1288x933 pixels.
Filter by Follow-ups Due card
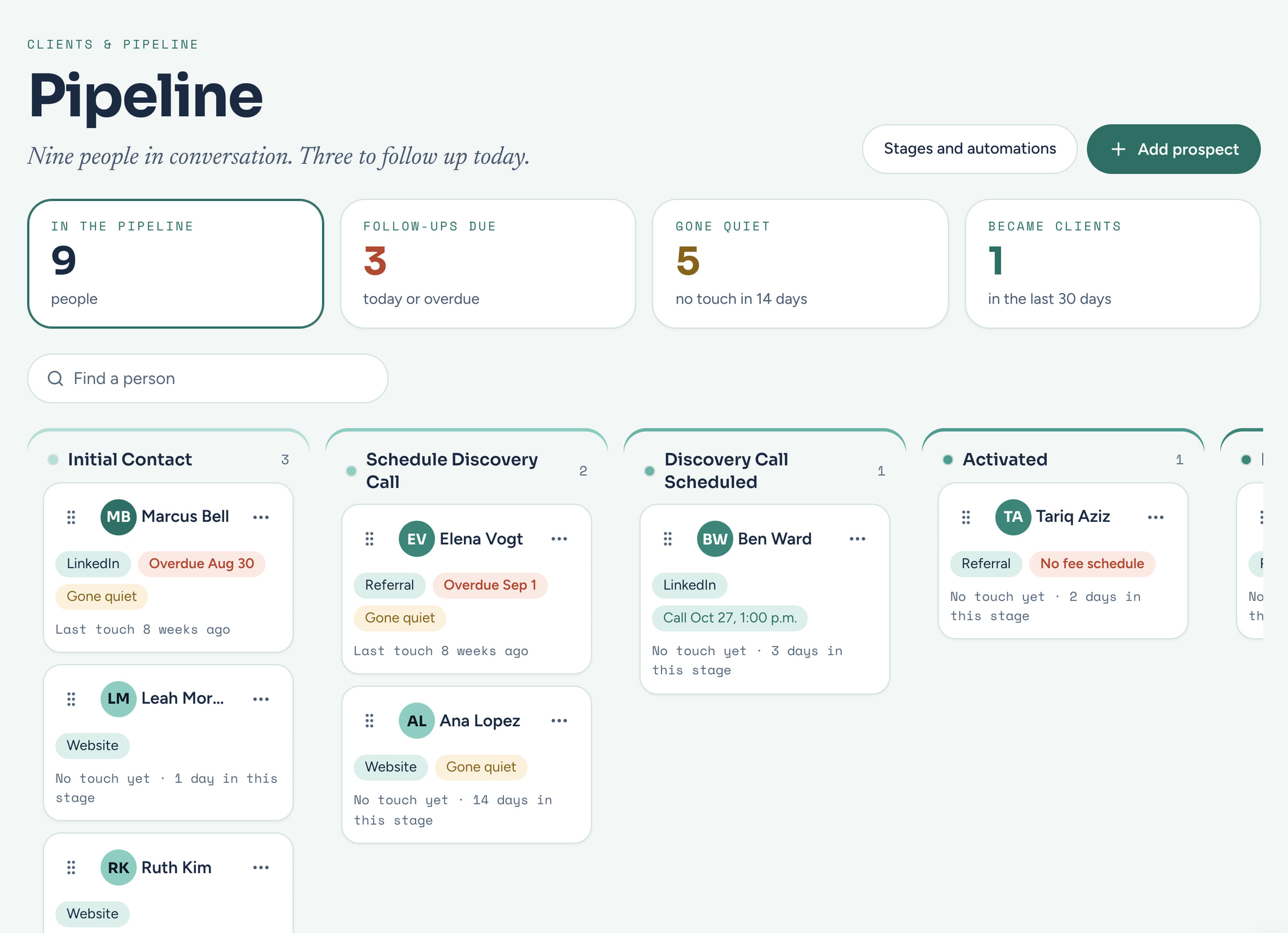tap(488, 264)
